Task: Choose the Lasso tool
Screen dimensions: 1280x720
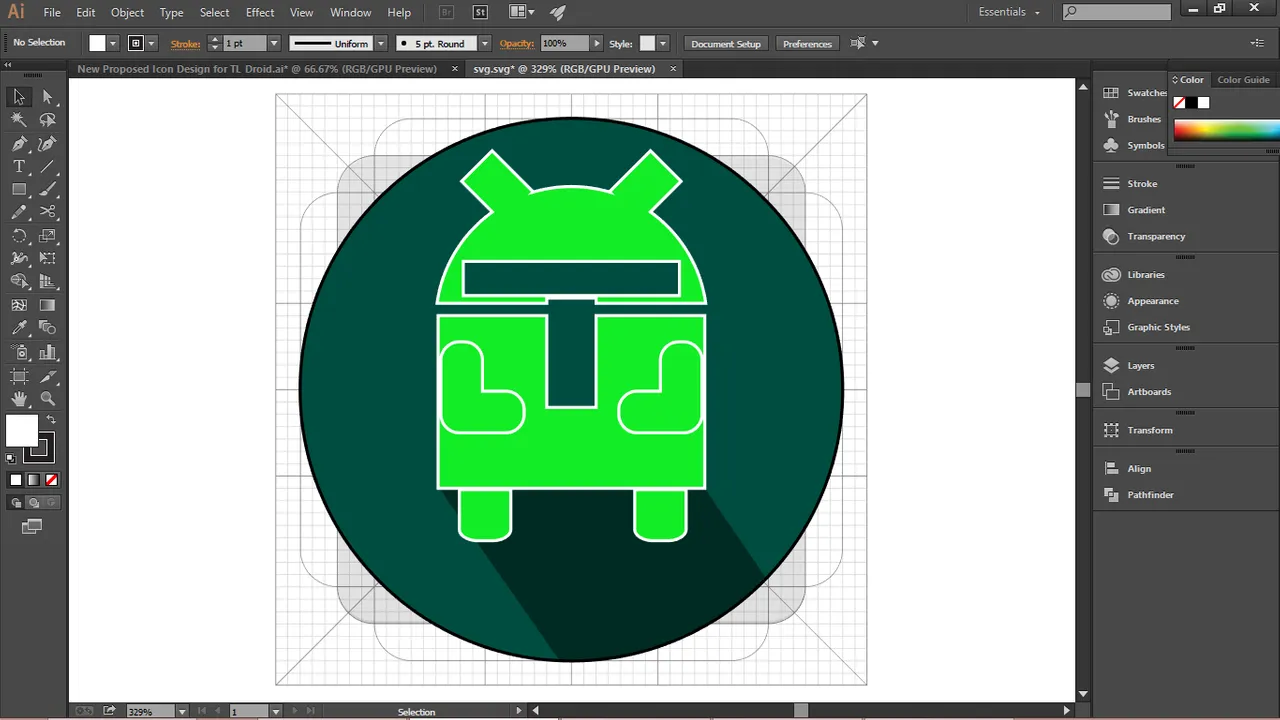Action: (x=47, y=120)
